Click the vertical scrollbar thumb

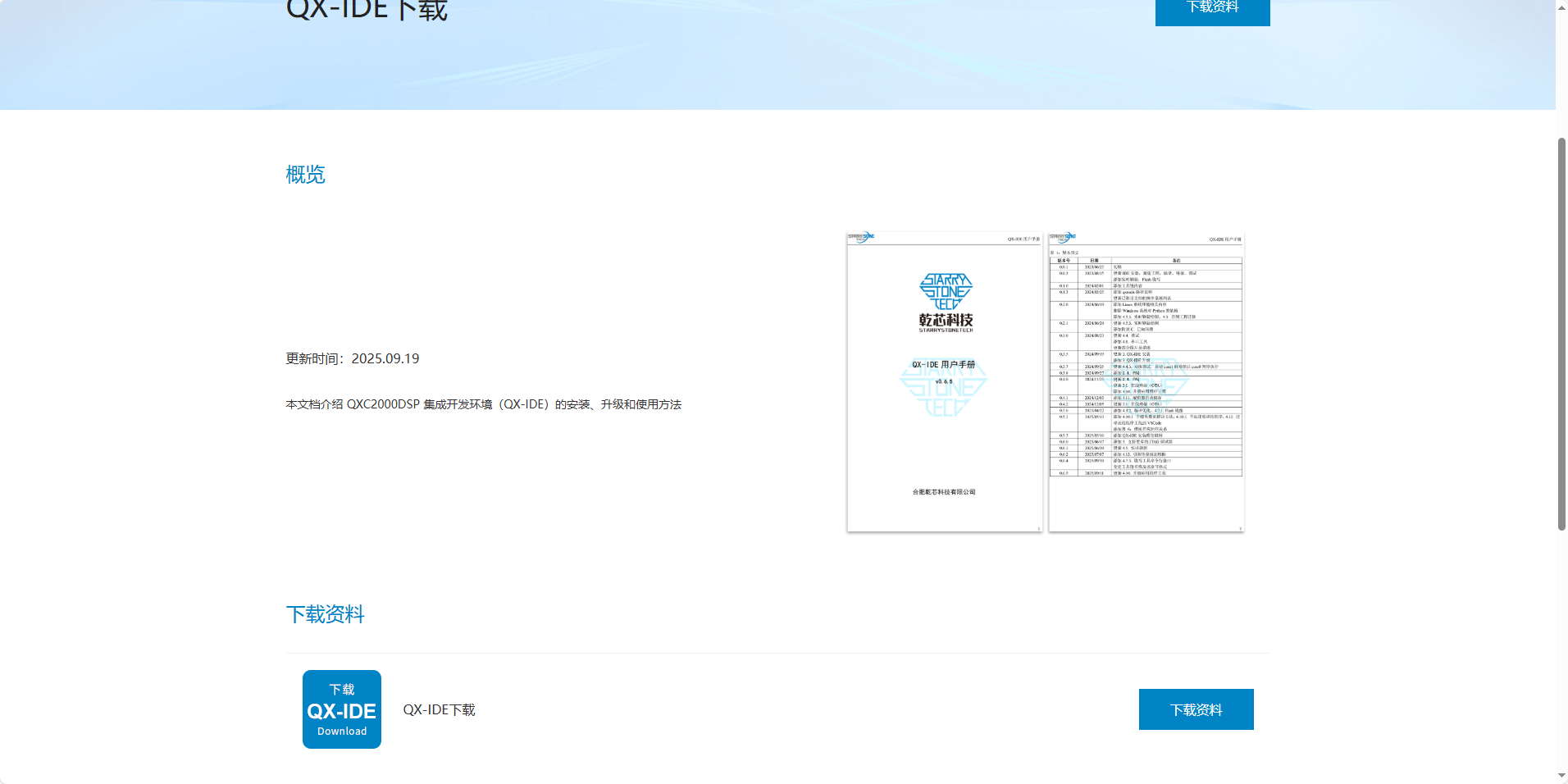[1561, 334]
